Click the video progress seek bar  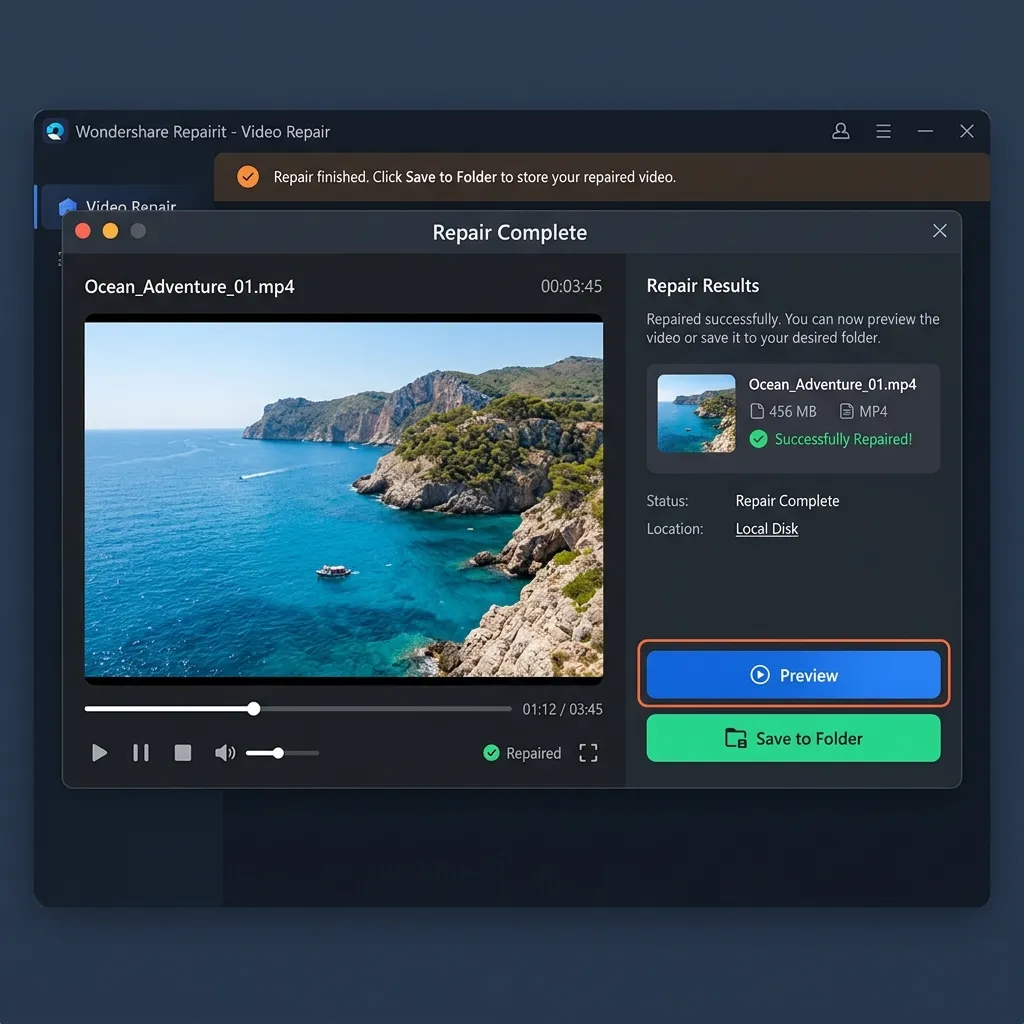[x=298, y=709]
